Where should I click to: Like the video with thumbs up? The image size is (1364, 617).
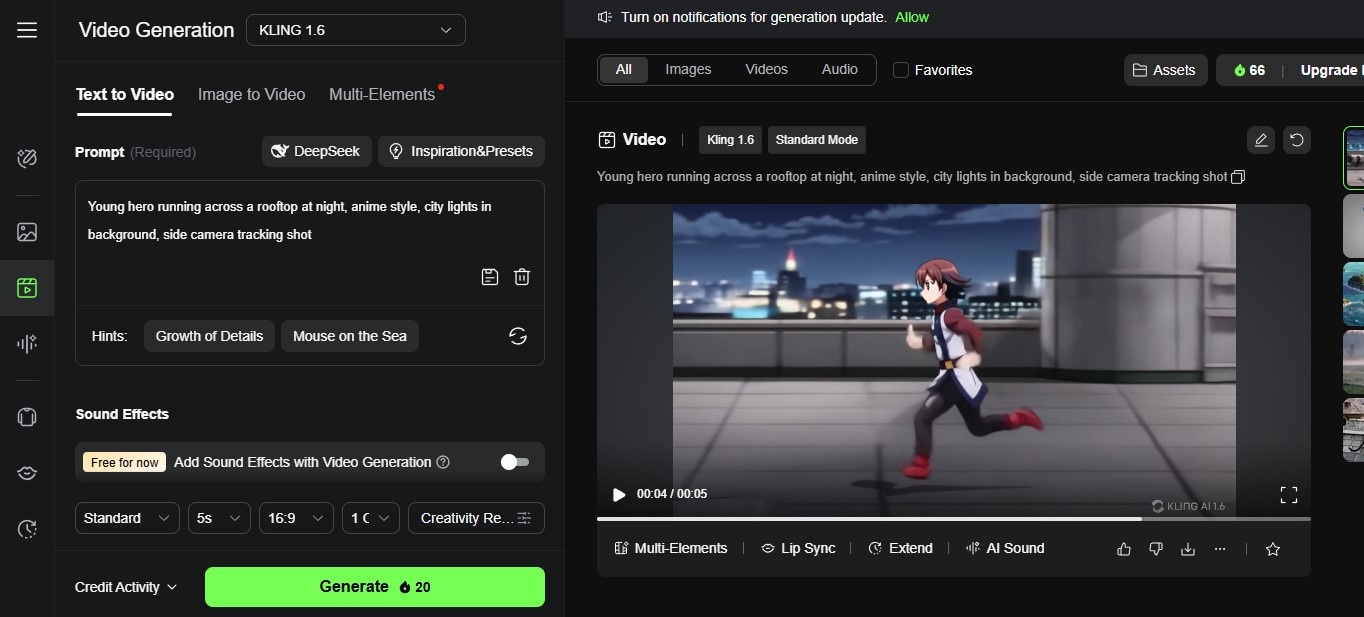click(1124, 549)
